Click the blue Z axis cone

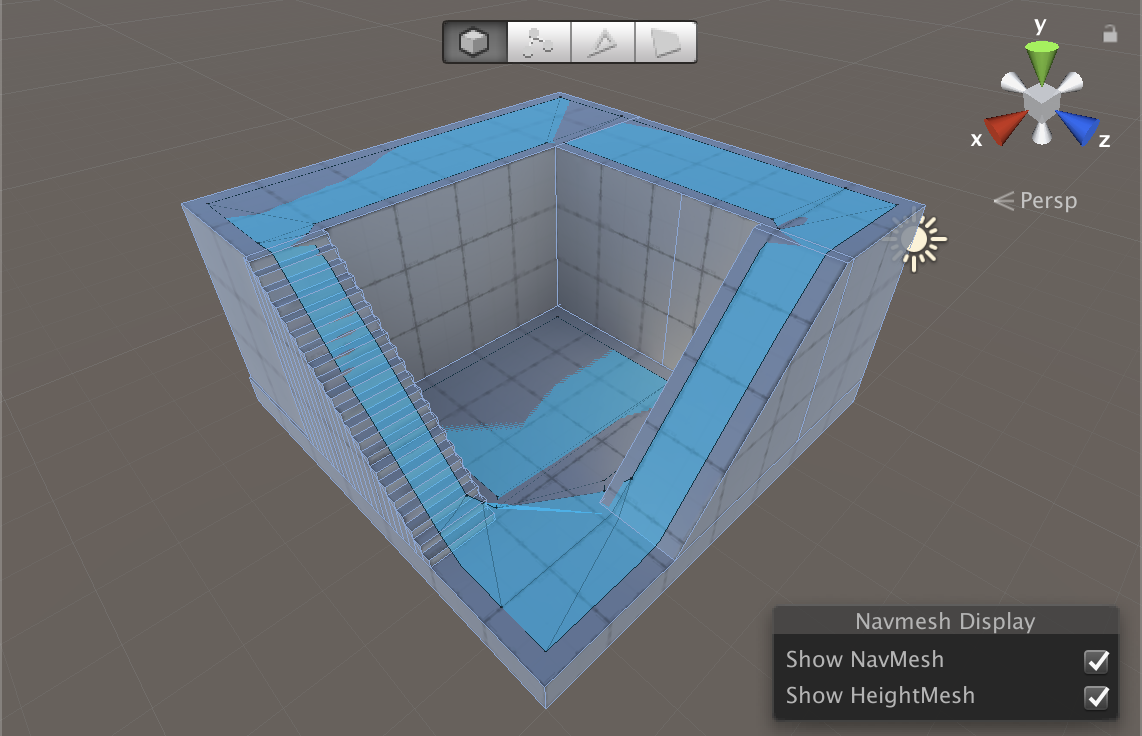pyautogui.click(x=1077, y=127)
